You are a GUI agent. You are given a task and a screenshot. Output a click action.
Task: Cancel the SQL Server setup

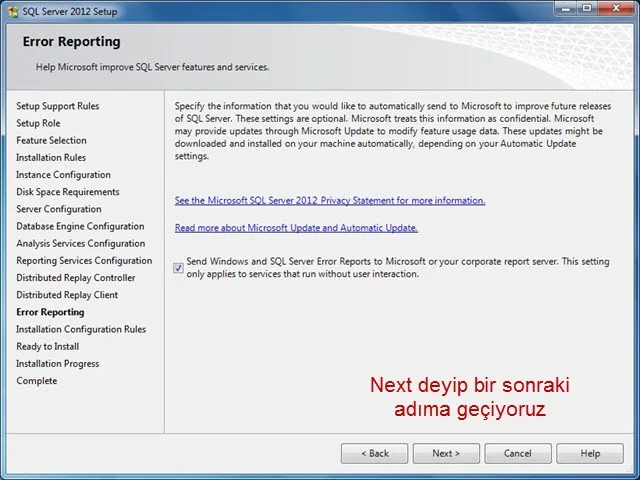click(518, 453)
